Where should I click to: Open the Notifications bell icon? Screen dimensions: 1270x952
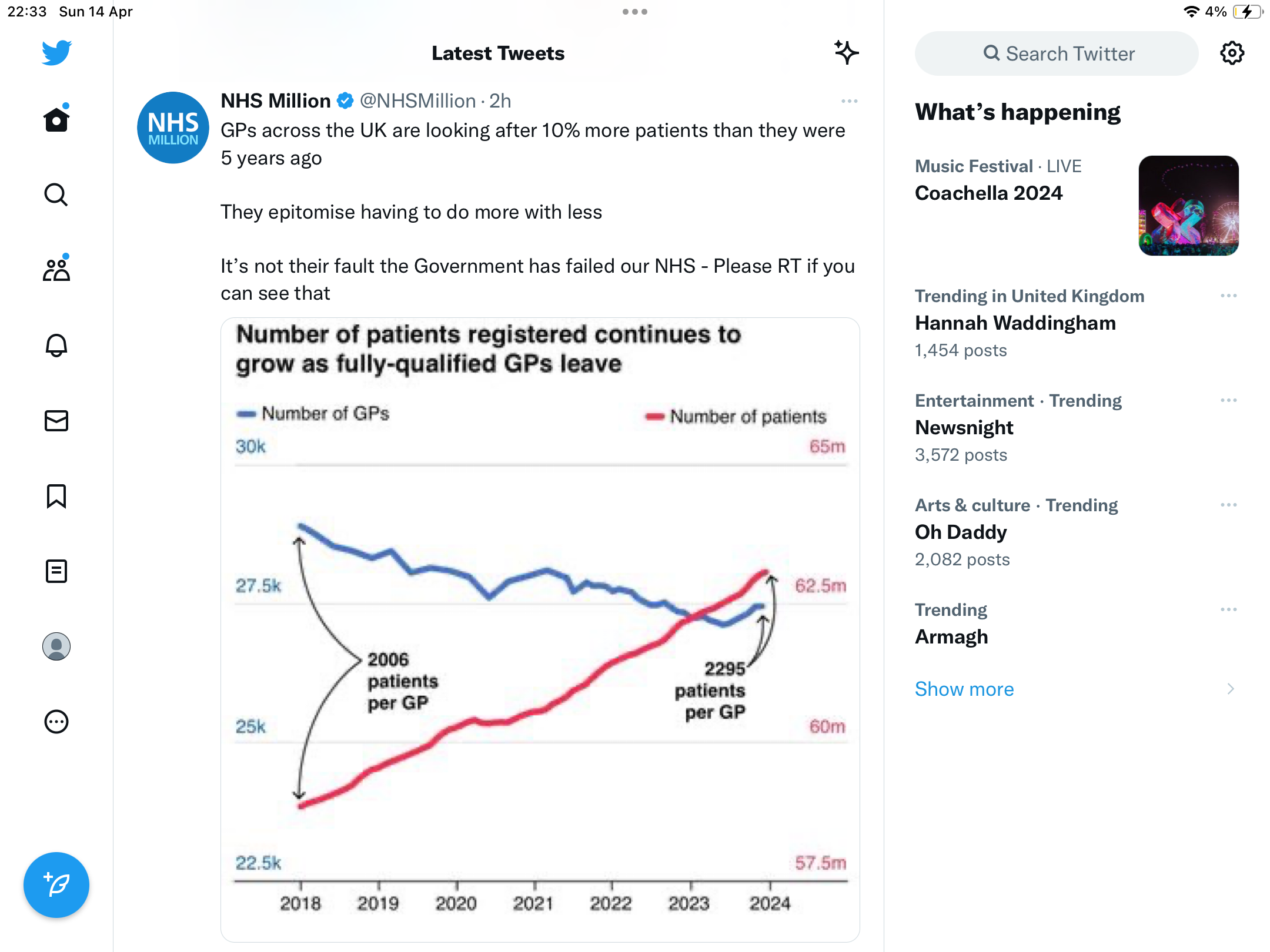click(x=56, y=345)
